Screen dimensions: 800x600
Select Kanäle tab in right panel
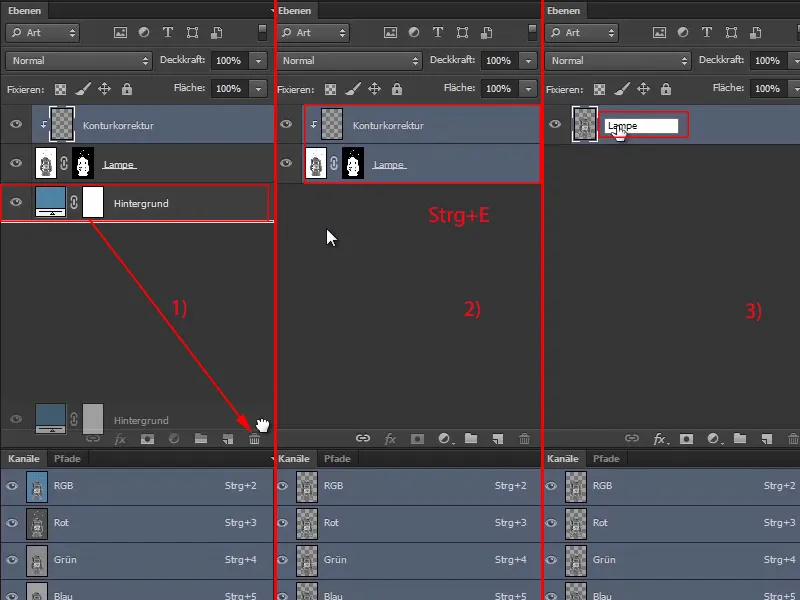click(563, 458)
